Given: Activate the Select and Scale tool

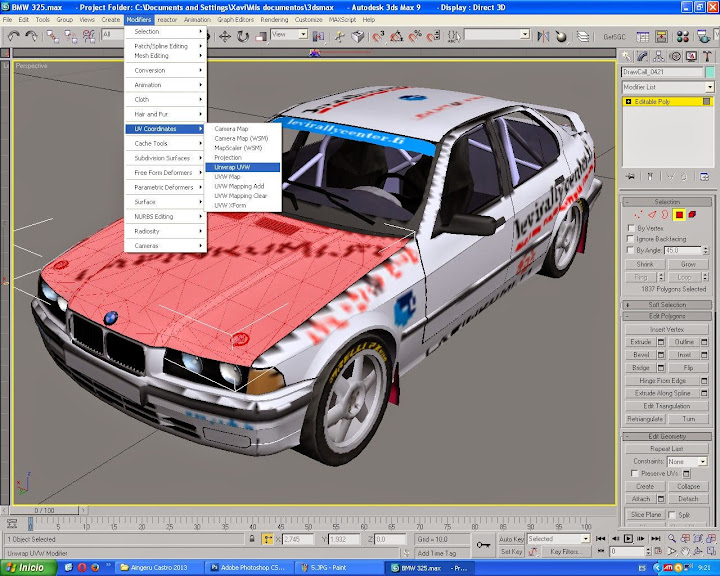Looking at the screenshot, I should pyautogui.click(x=261, y=36).
